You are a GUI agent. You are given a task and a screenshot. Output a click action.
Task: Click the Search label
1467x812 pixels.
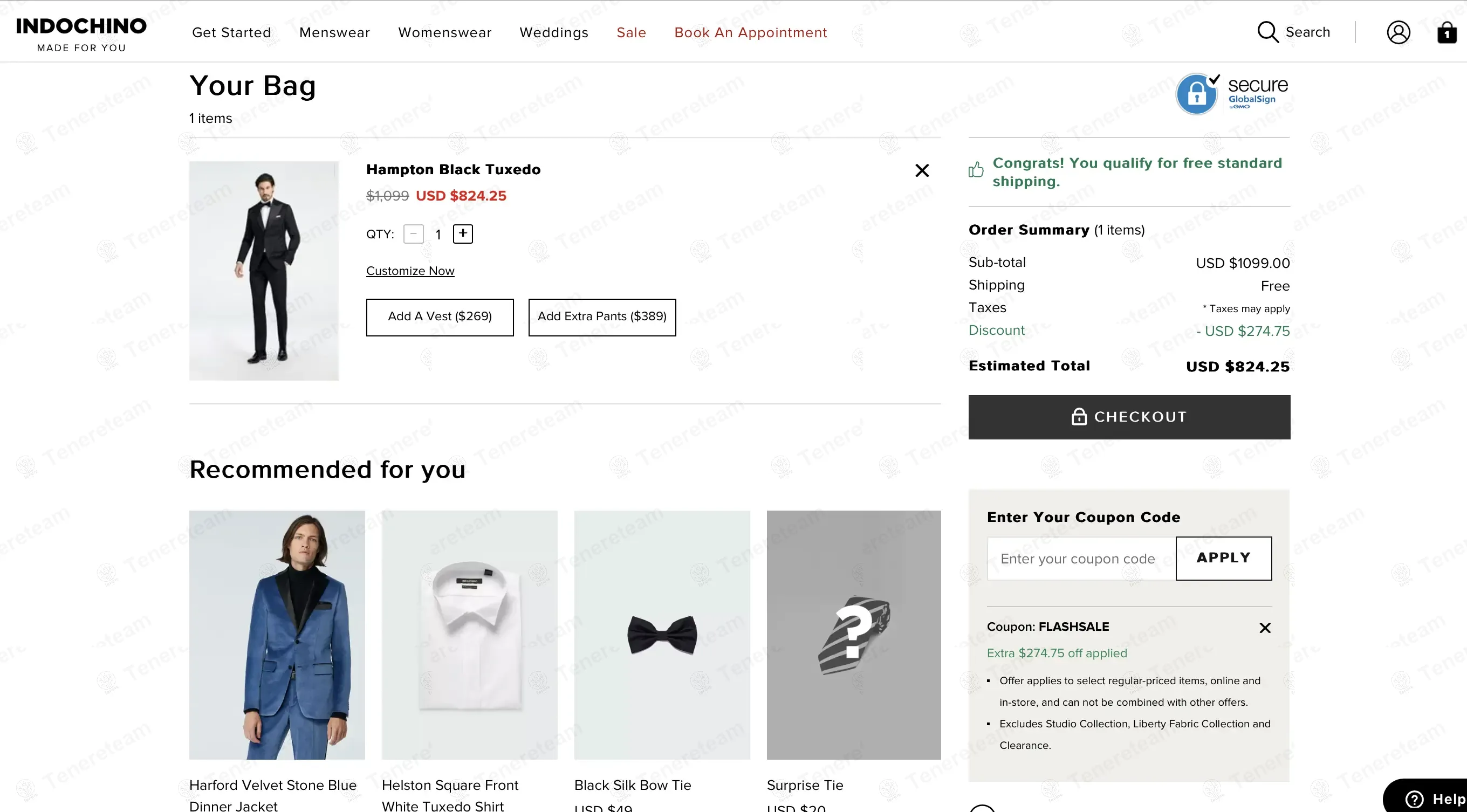[x=1308, y=32]
